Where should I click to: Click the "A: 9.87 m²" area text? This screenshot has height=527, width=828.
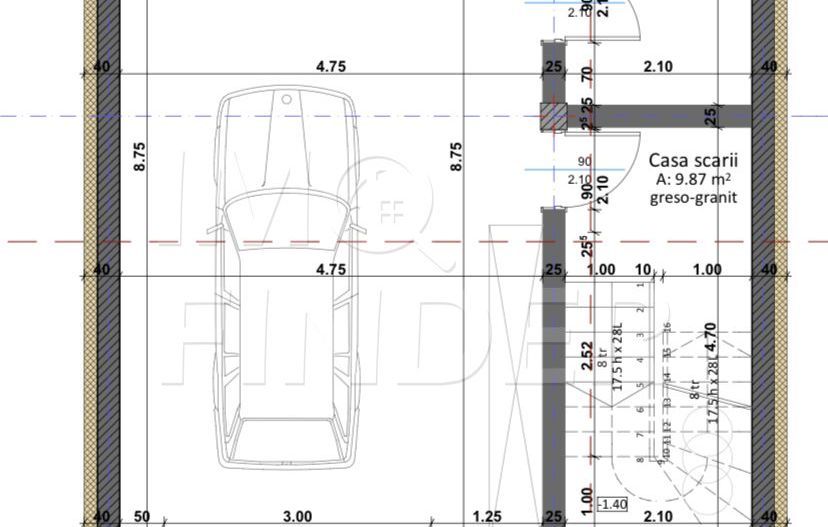[693, 179]
